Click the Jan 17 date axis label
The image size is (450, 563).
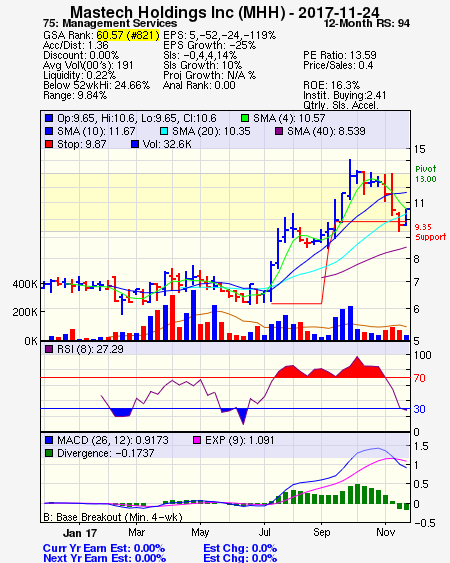[80, 533]
